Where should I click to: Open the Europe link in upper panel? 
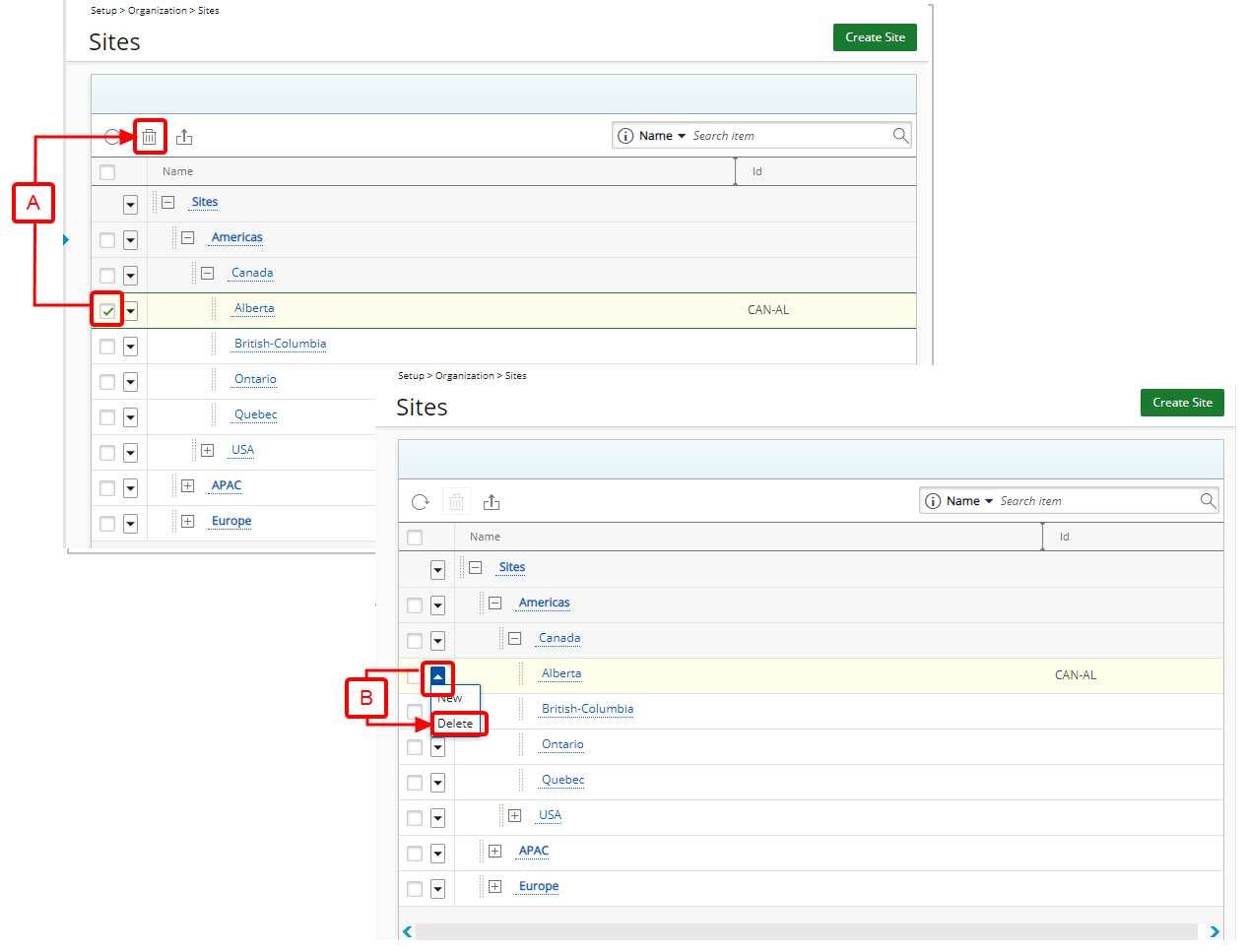coord(231,521)
